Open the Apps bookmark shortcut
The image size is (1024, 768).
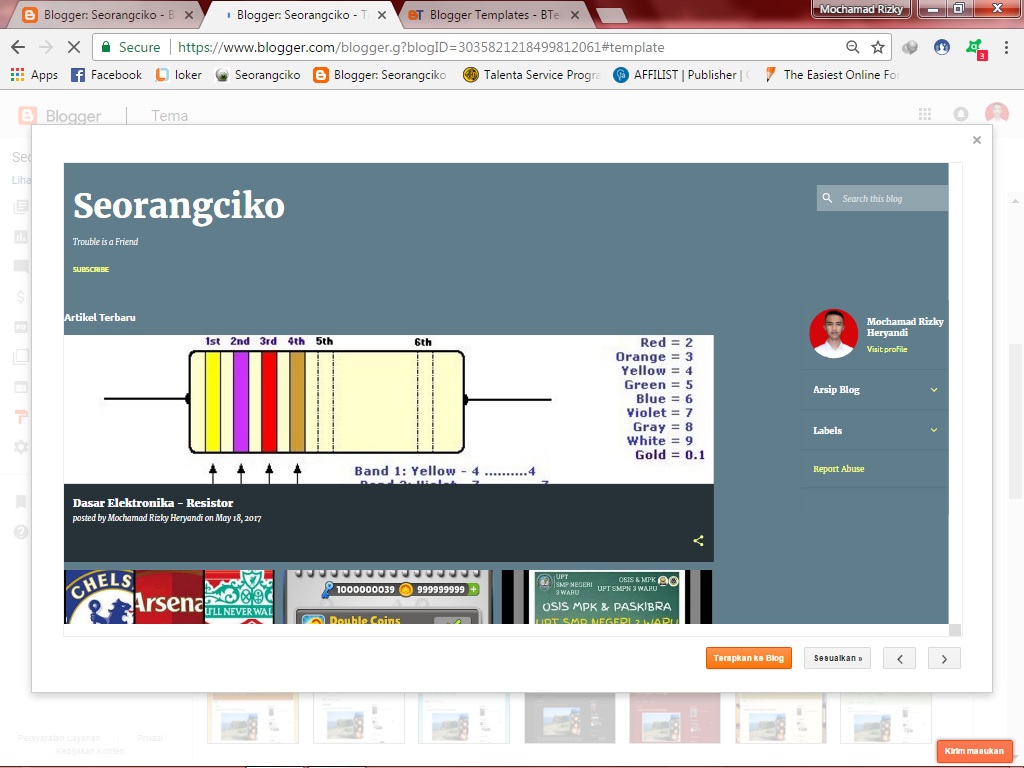[35, 74]
